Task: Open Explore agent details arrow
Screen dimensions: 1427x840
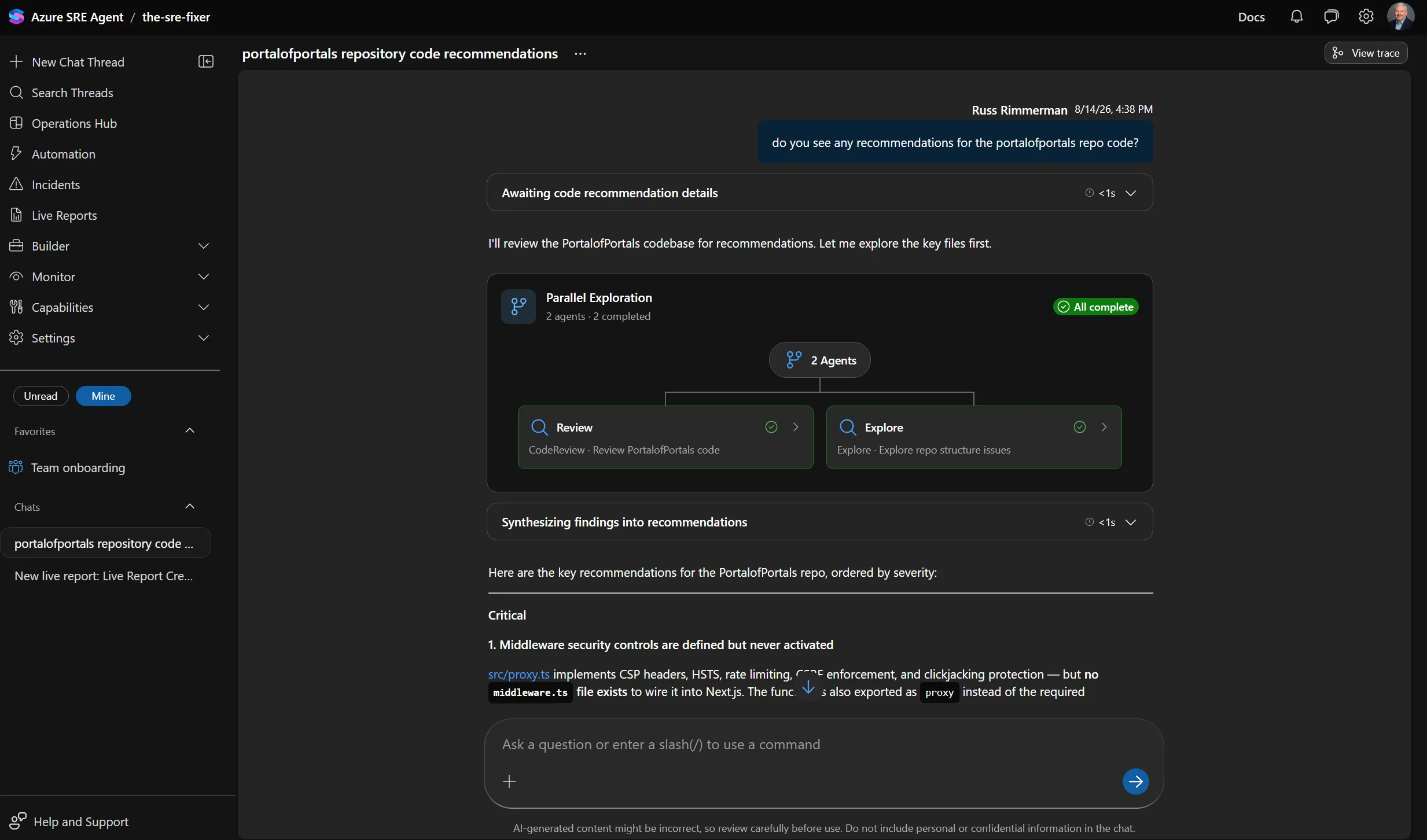Action: pyautogui.click(x=1104, y=427)
